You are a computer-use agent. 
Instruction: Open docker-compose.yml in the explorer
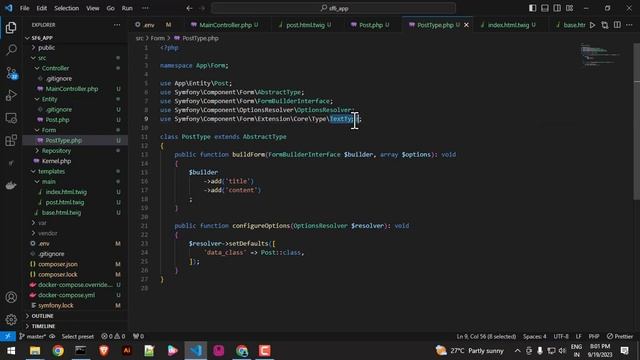click(66, 295)
